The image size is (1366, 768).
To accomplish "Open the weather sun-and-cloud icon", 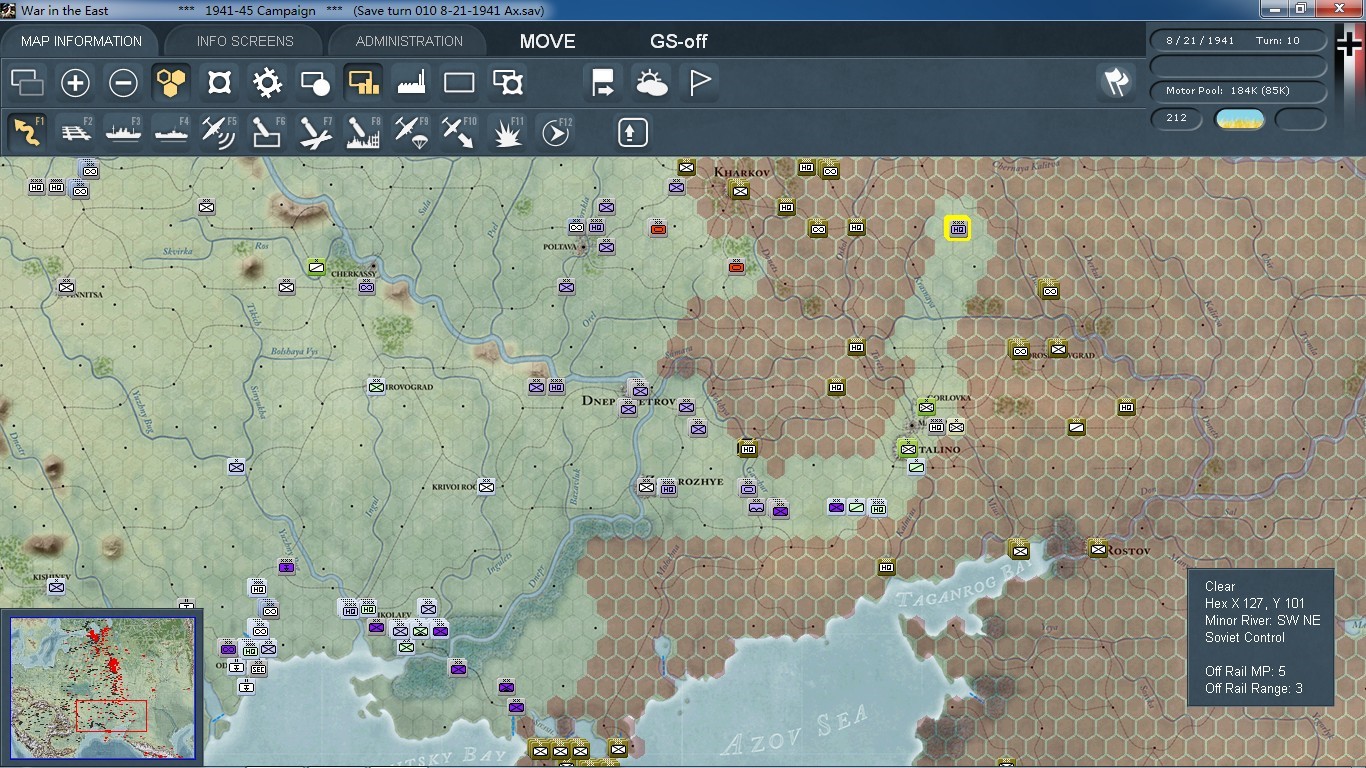I will [x=651, y=83].
